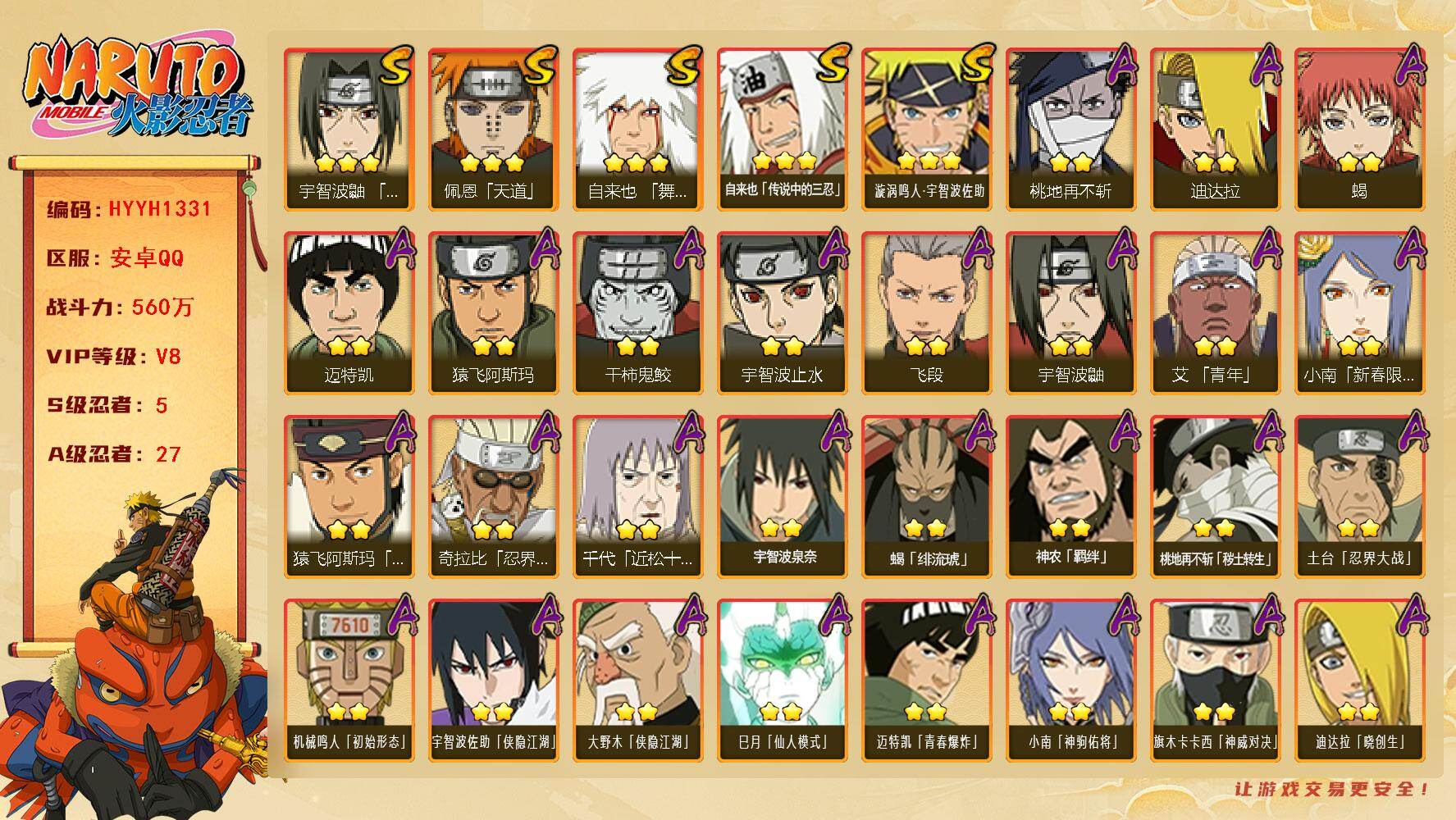Open the 漩涡鸣人·宇智波佐助 card
1456x820 pixels.
point(927,130)
